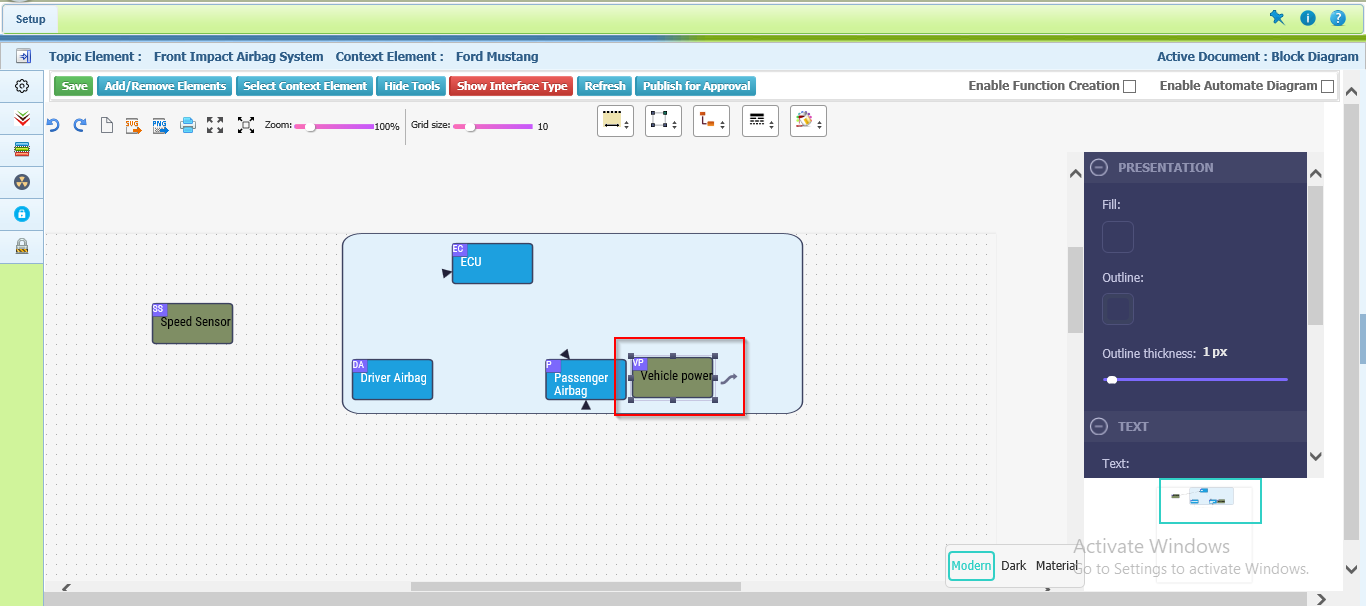This screenshot has height=606, width=1366.
Task: Click the gray padlock sidebar icon
Action: (22, 246)
